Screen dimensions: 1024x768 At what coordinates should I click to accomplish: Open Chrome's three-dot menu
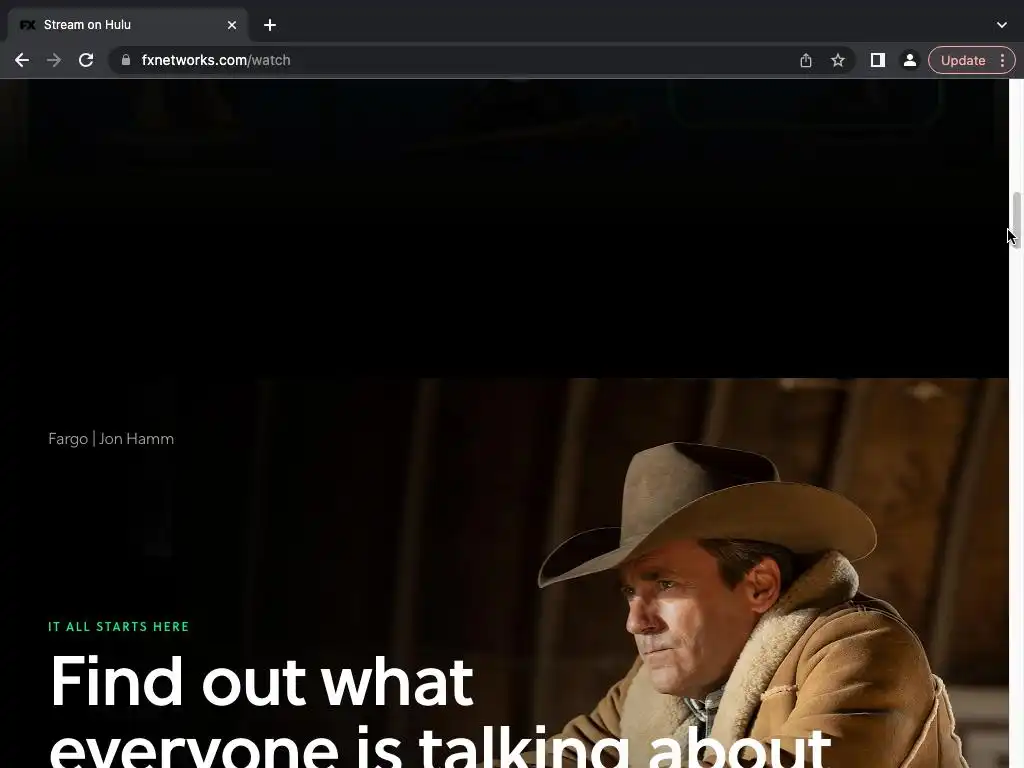(x=1002, y=60)
